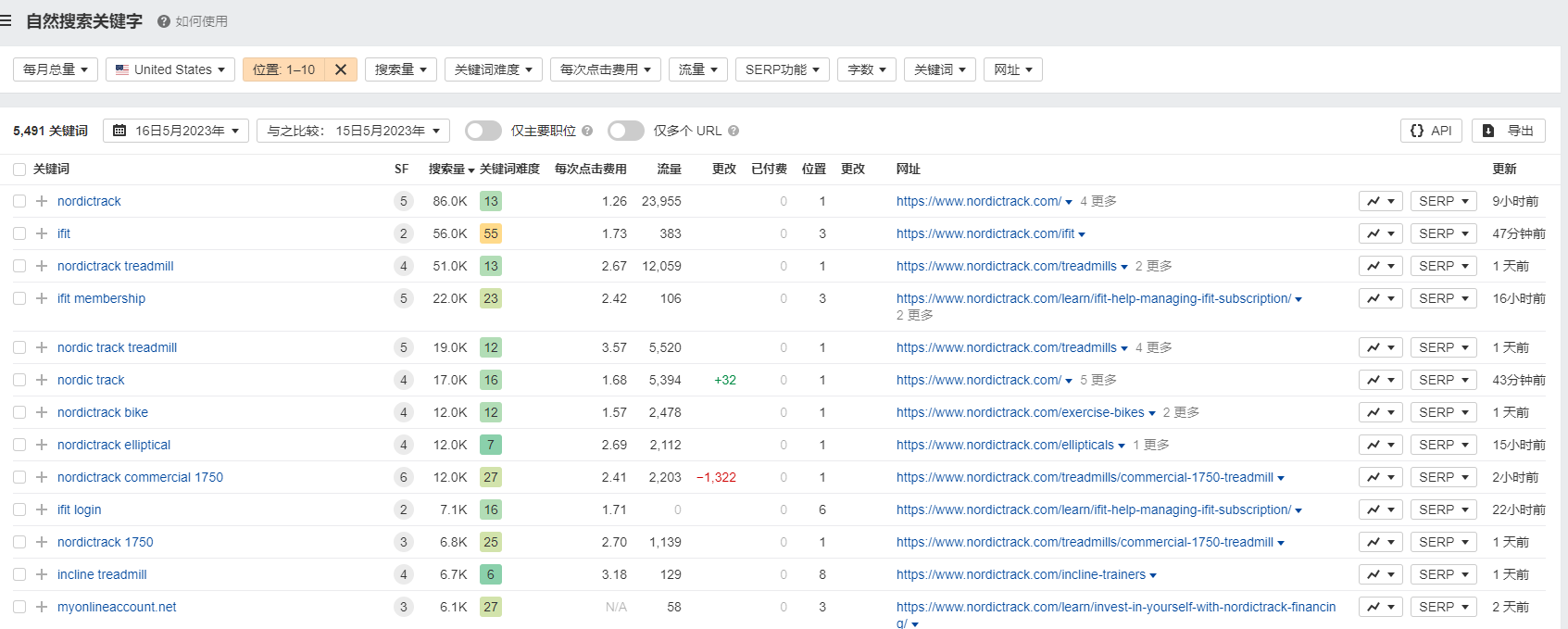Open the URL filter dropdown
The width and height of the screenshot is (1568, 629).
click(x=1013, y=69)
